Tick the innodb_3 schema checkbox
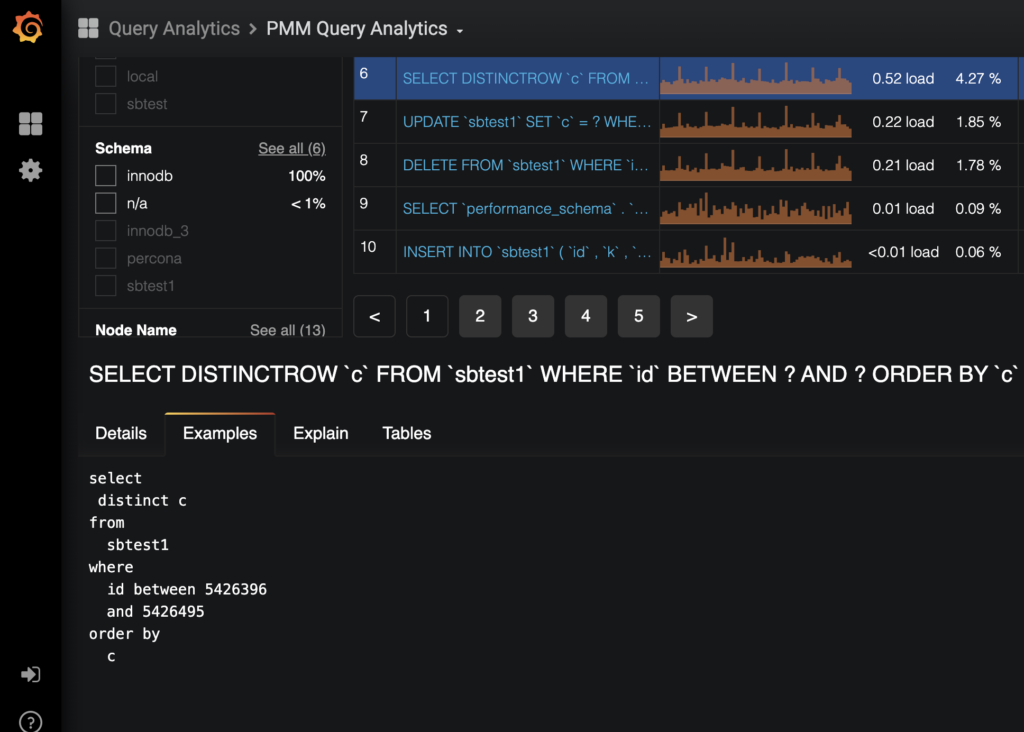This screenshot has width=1024, height=732. (x=105, y=231)
